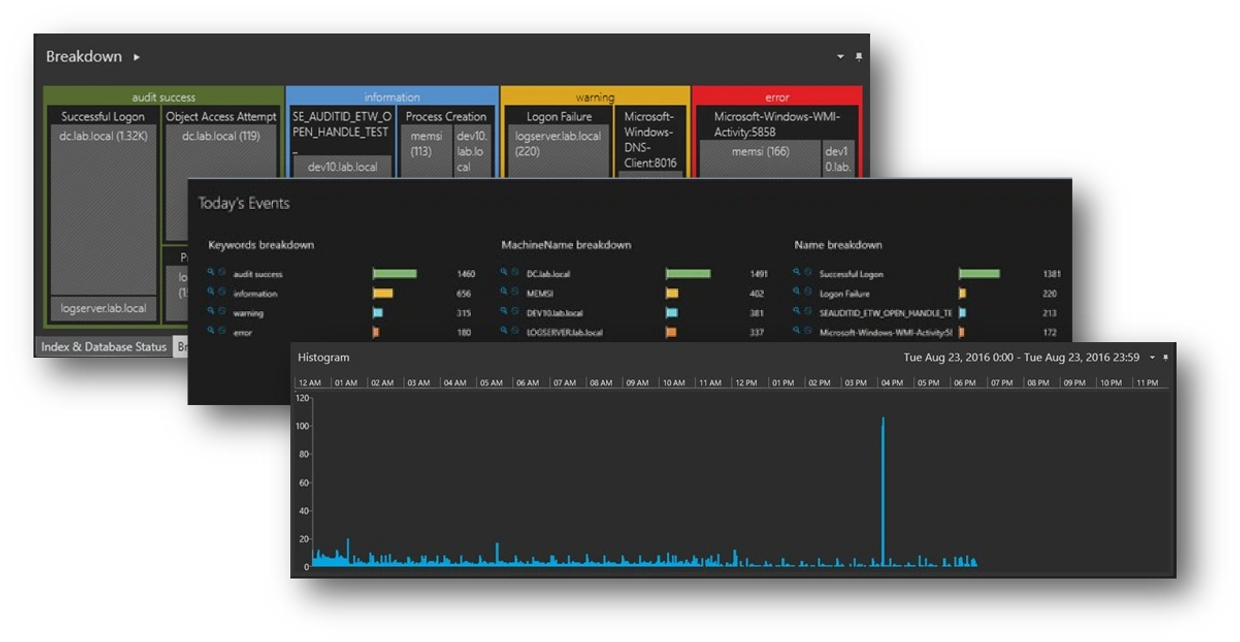The width and height of the screenshot is (1240, 642).
Task: Click the histogram date range text
Action: (x=1021, y=358)
